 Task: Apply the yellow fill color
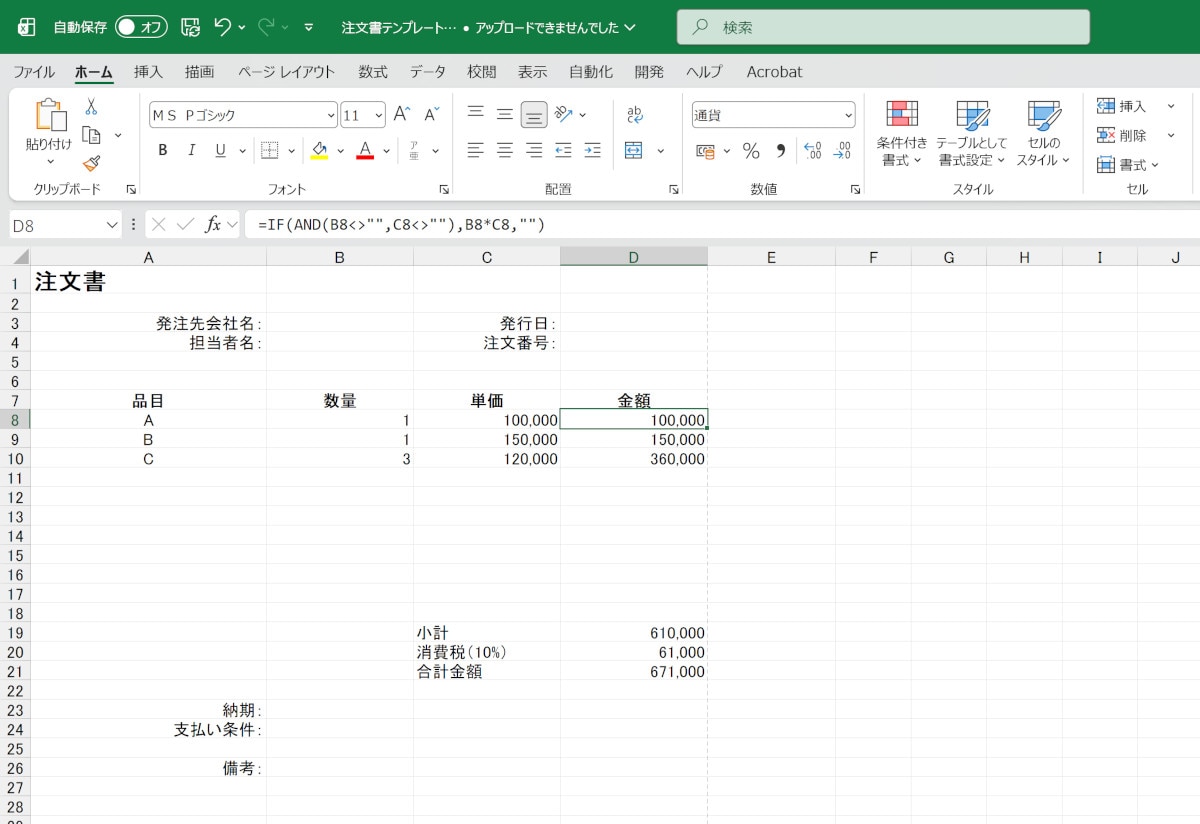click(x=319, y=151)
